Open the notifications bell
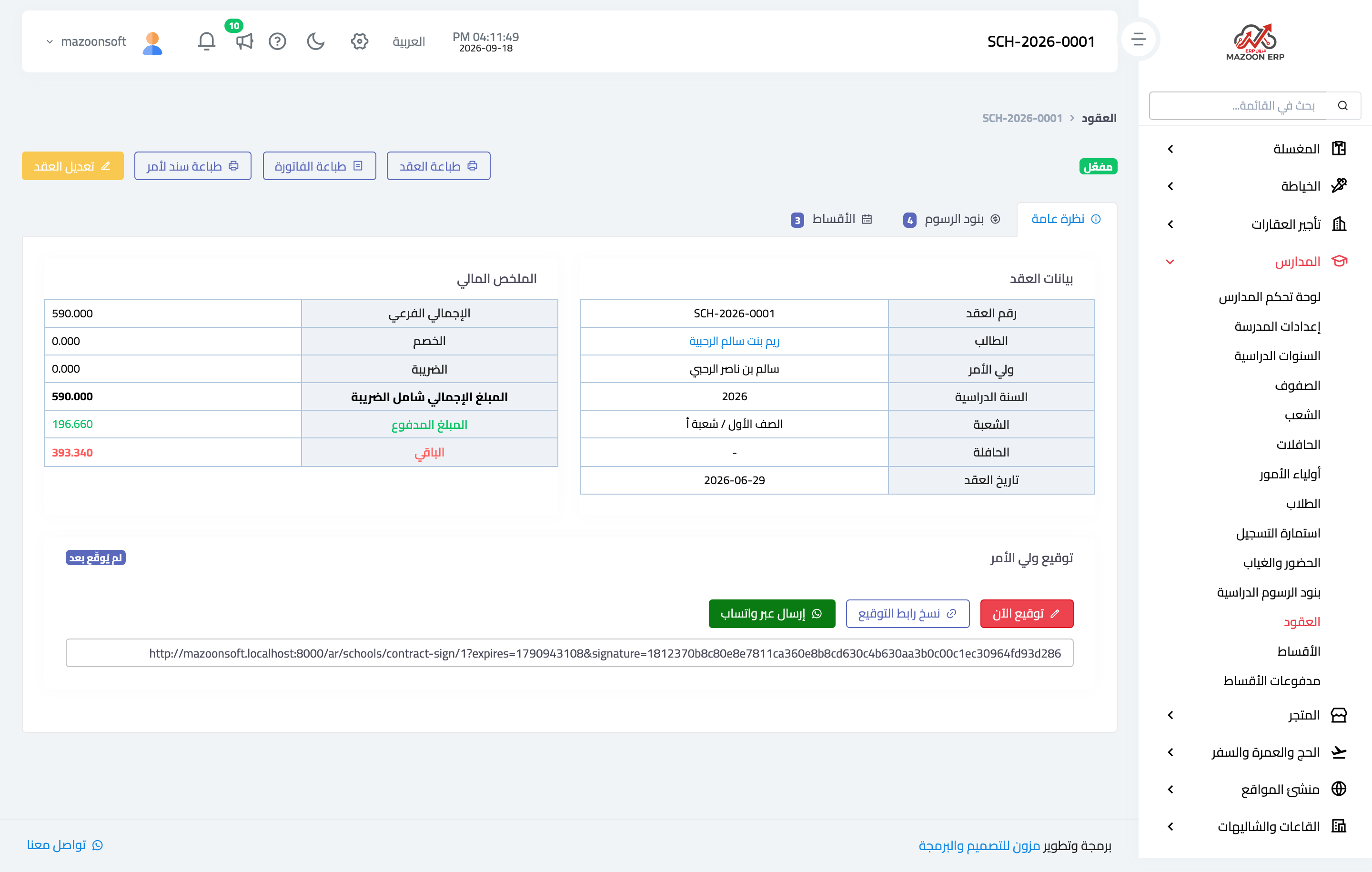 206,41
